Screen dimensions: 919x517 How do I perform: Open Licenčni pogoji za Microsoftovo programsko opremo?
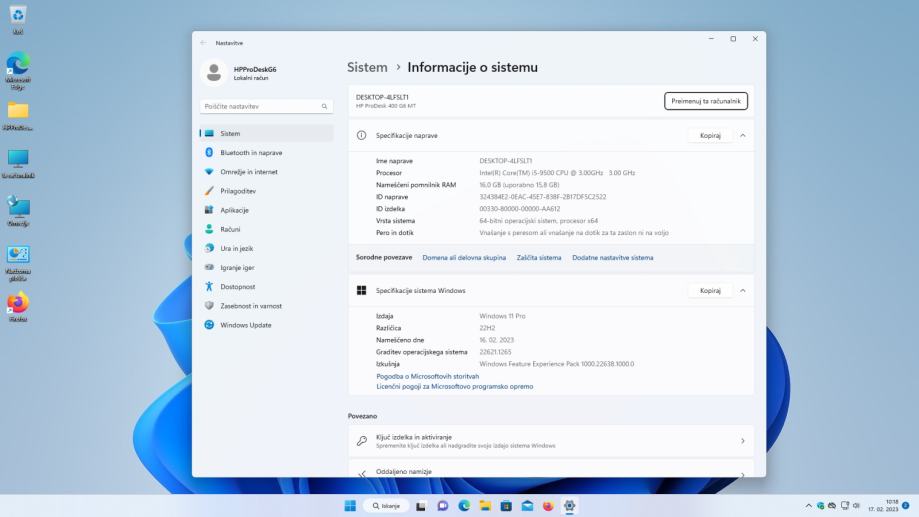point(455,387)
